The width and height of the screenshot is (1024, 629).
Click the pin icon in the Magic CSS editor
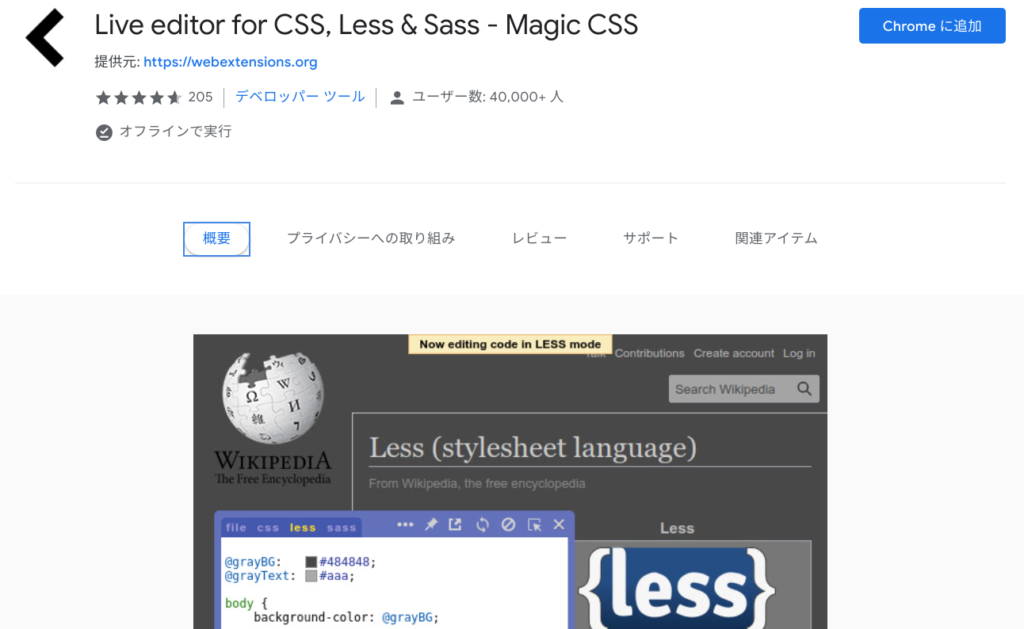[x=431, y=524]
